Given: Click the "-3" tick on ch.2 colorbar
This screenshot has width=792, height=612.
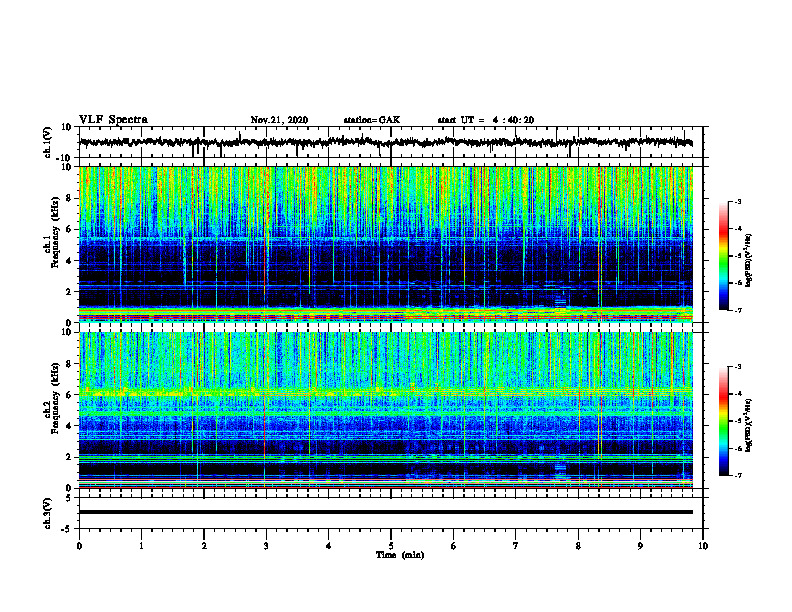Looking at the screenshot, I should 737,367.
